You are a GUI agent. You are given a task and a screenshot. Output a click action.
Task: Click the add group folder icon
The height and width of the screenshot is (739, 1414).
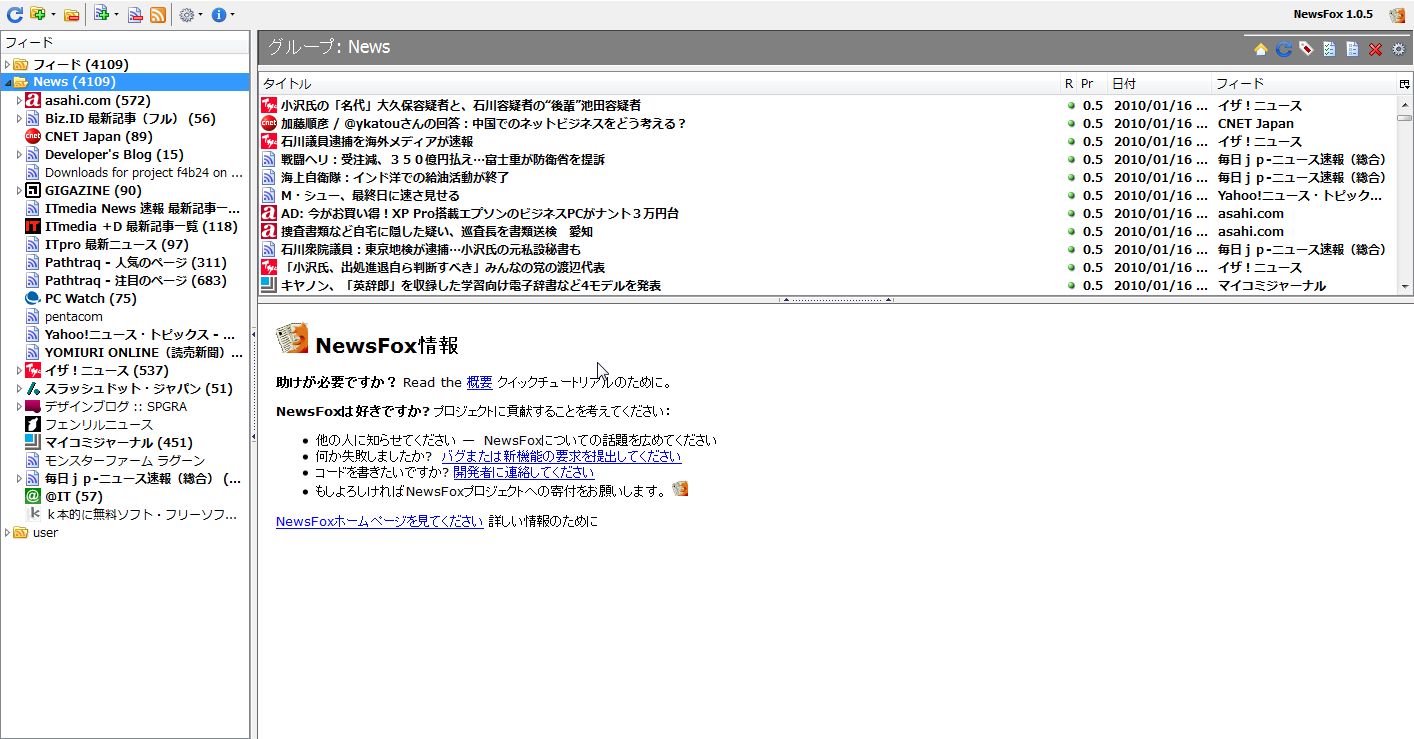coord(38,14)
